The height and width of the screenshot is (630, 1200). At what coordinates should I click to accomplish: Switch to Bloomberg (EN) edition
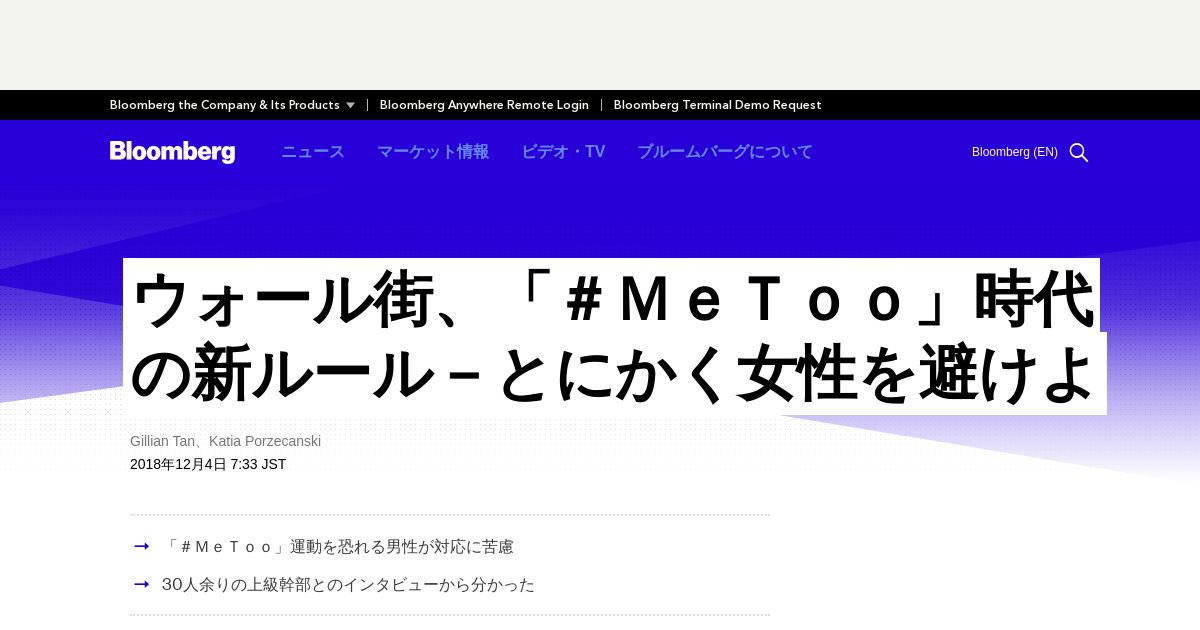click(x=1015, y=152)
